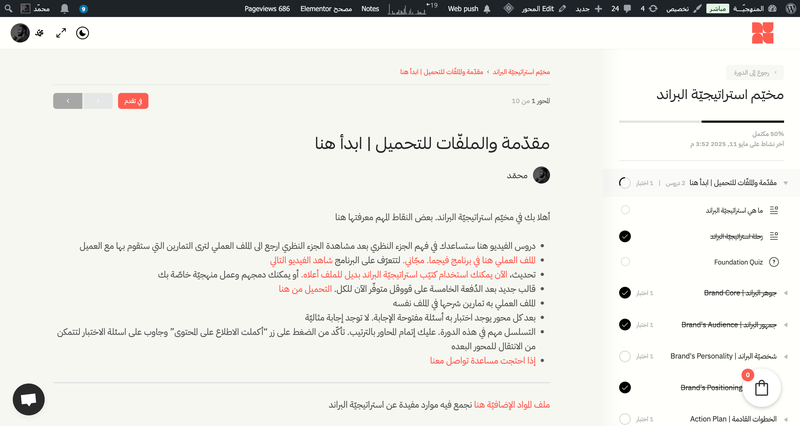
Task: Open the user avatar in header
Action: pos(20,33)
